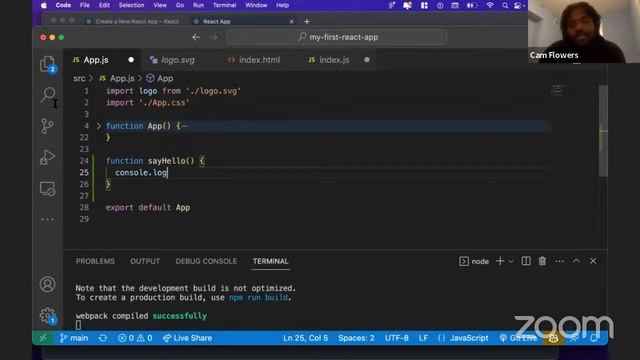Split the terminal pane
The width and height of the screenshot is (640, 360).
point(526,261)
